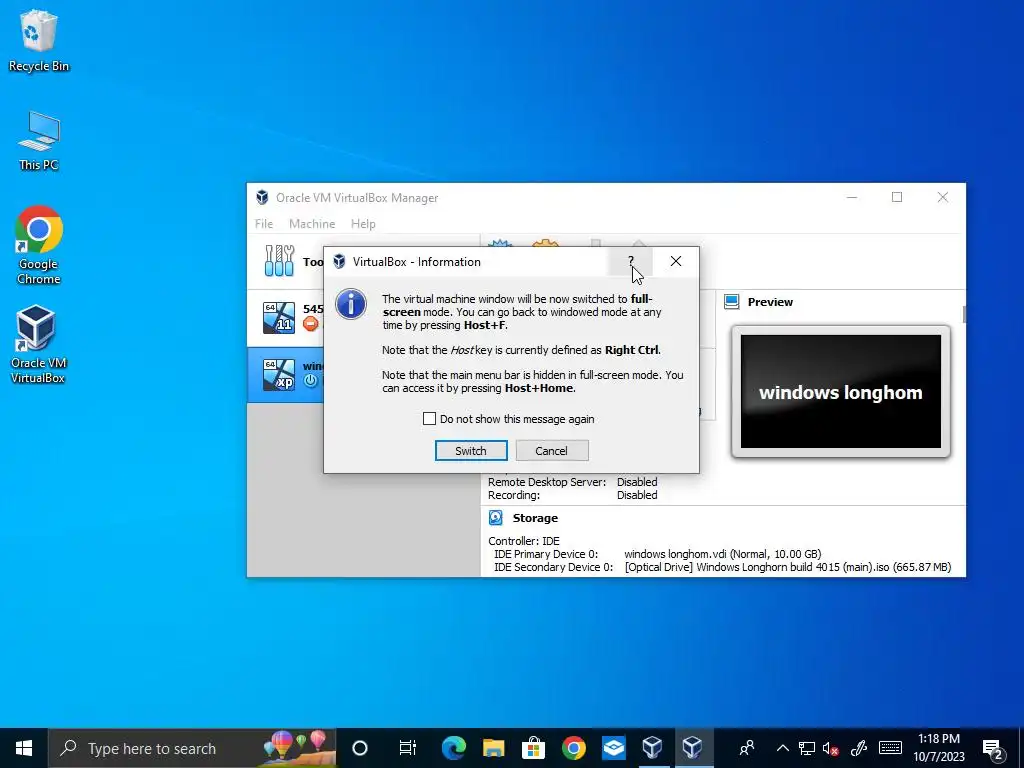This screenshot has width=1024, height=768.
Task: Click the taskbar search box
Action: tap(192, 748)
